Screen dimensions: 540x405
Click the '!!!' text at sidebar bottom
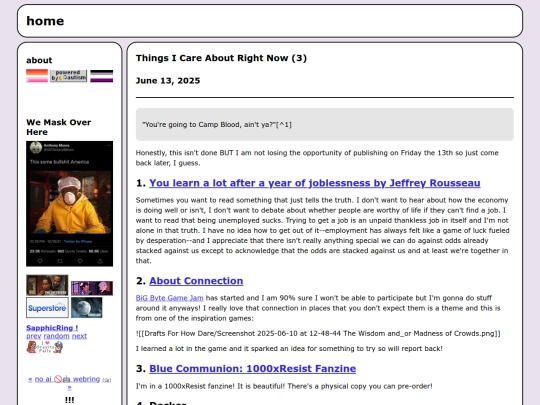coord(70,400)
